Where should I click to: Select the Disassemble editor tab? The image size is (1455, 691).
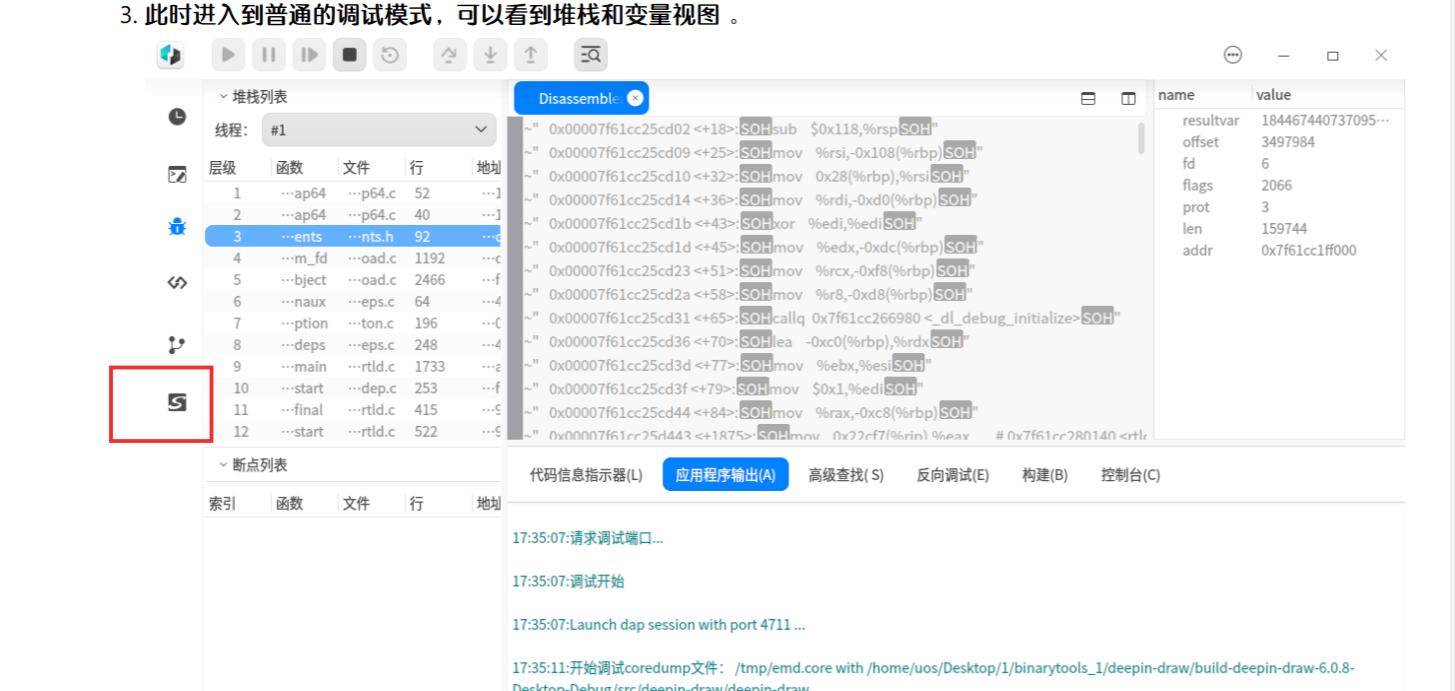(579, 98)
